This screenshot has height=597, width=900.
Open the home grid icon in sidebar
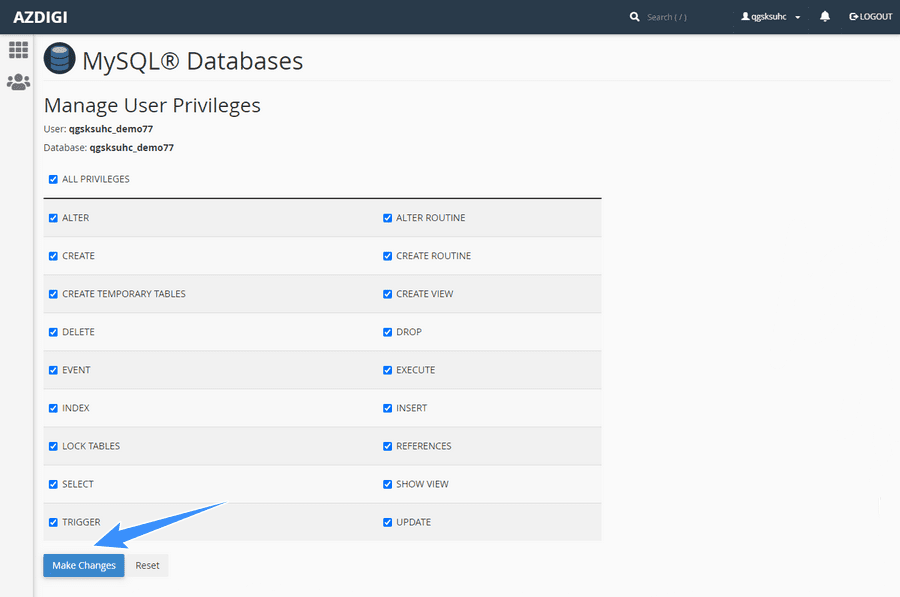[18, 50]
